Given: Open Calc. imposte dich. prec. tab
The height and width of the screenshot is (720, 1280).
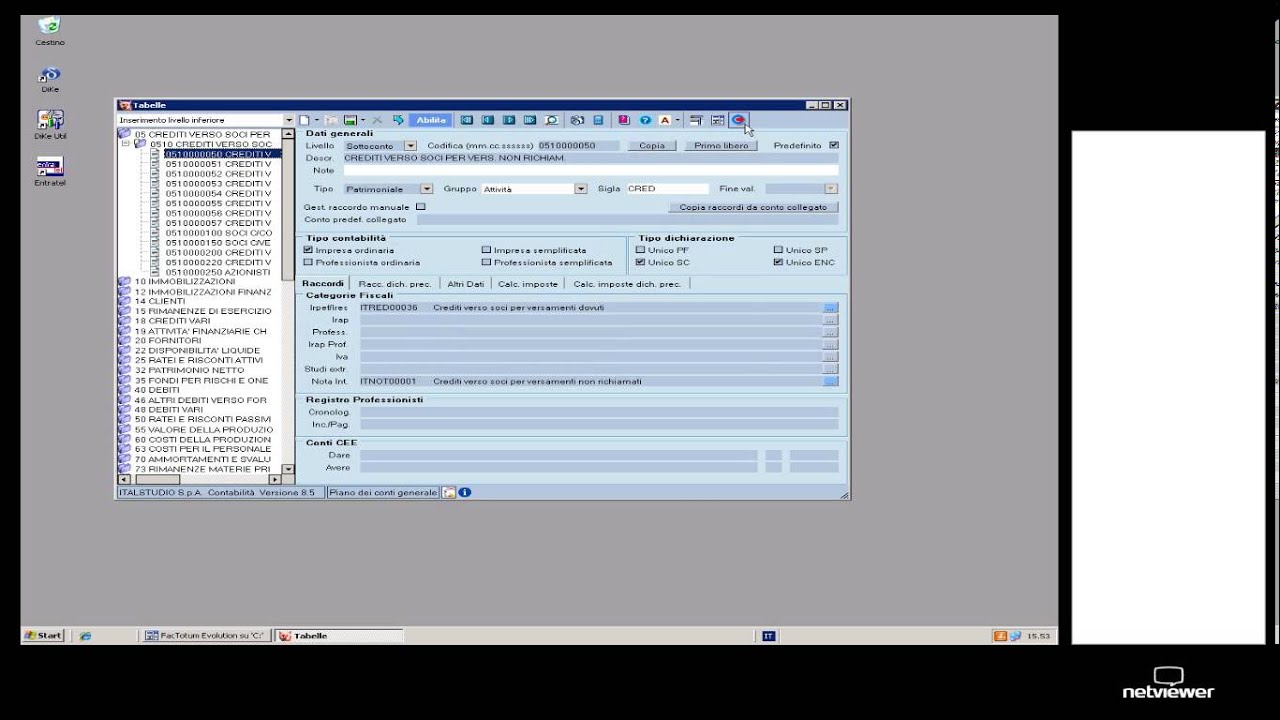Looking at the screenshot, I should click(x=627, y=284).
